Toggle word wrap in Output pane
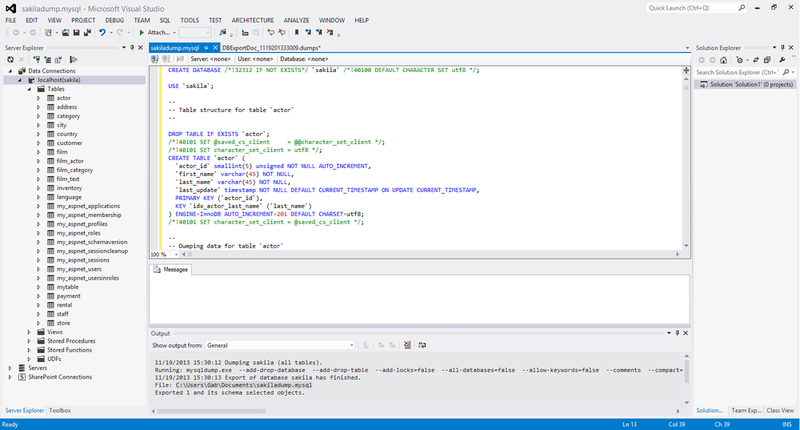This screenshot has width=800, height=430. 422,345
